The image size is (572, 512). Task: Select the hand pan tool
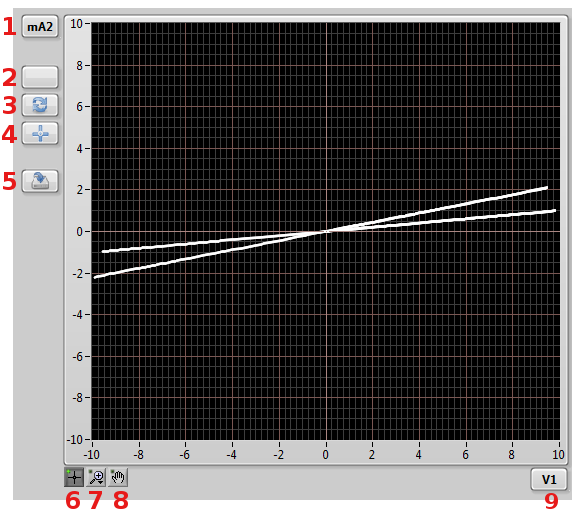[x=118, y=477]
